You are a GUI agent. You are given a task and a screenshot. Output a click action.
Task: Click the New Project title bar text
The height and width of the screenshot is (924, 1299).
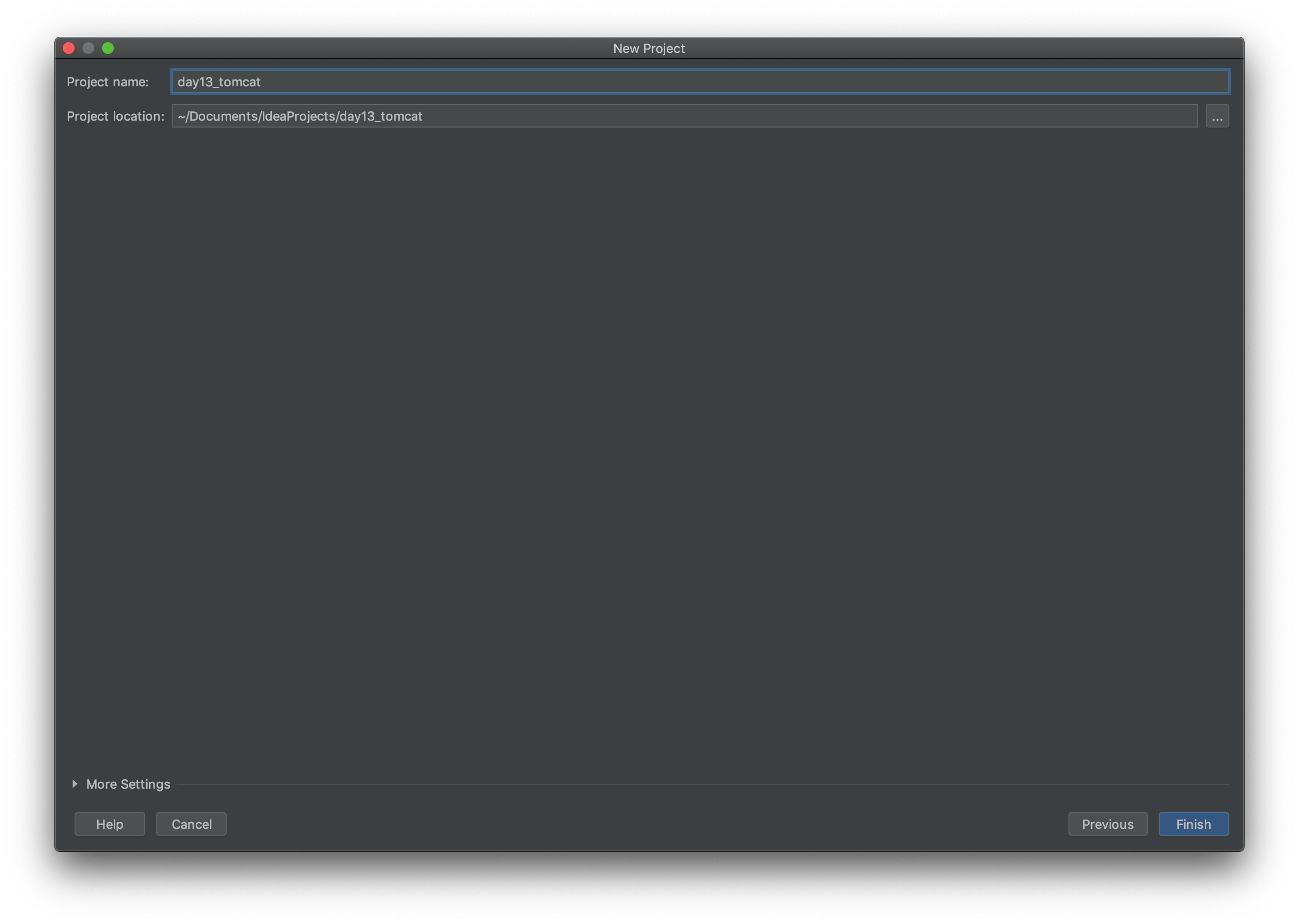[649, 49]
